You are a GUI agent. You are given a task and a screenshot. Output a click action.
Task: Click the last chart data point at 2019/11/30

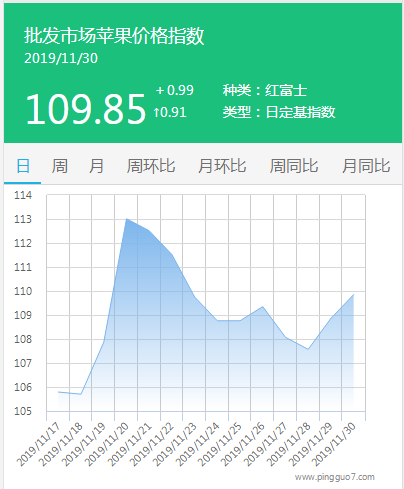click(353, 295)
